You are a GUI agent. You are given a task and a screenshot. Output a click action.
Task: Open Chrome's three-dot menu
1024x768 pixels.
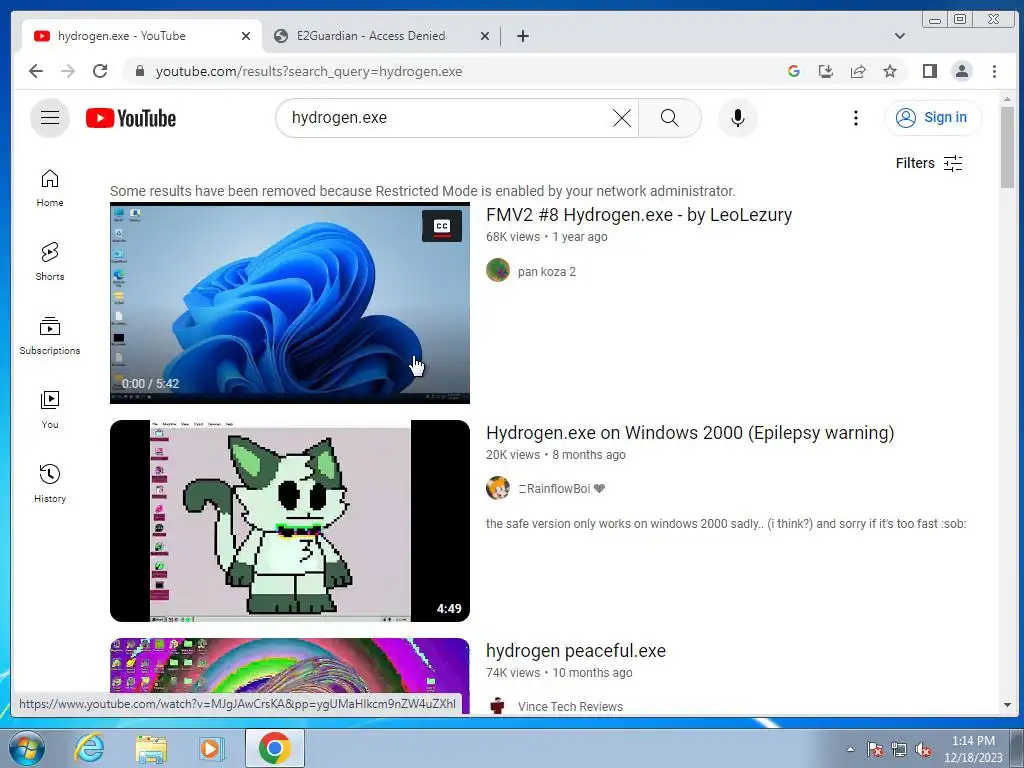click(x=994, y=71)
